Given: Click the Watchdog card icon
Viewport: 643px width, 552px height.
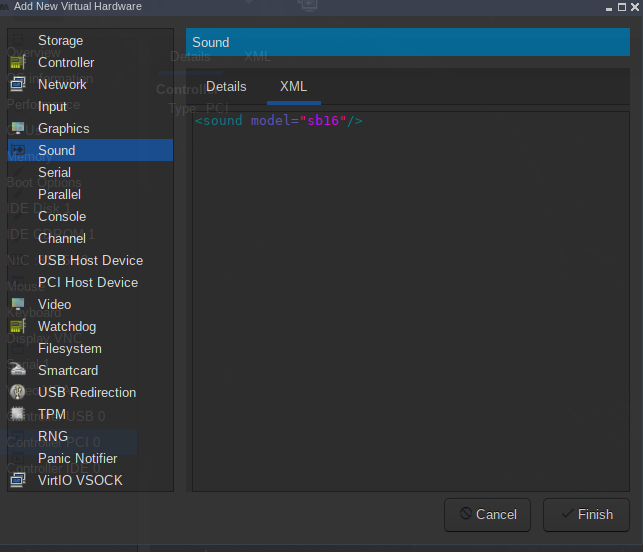Looking at the screenshot, I should (x=18, y=326).
